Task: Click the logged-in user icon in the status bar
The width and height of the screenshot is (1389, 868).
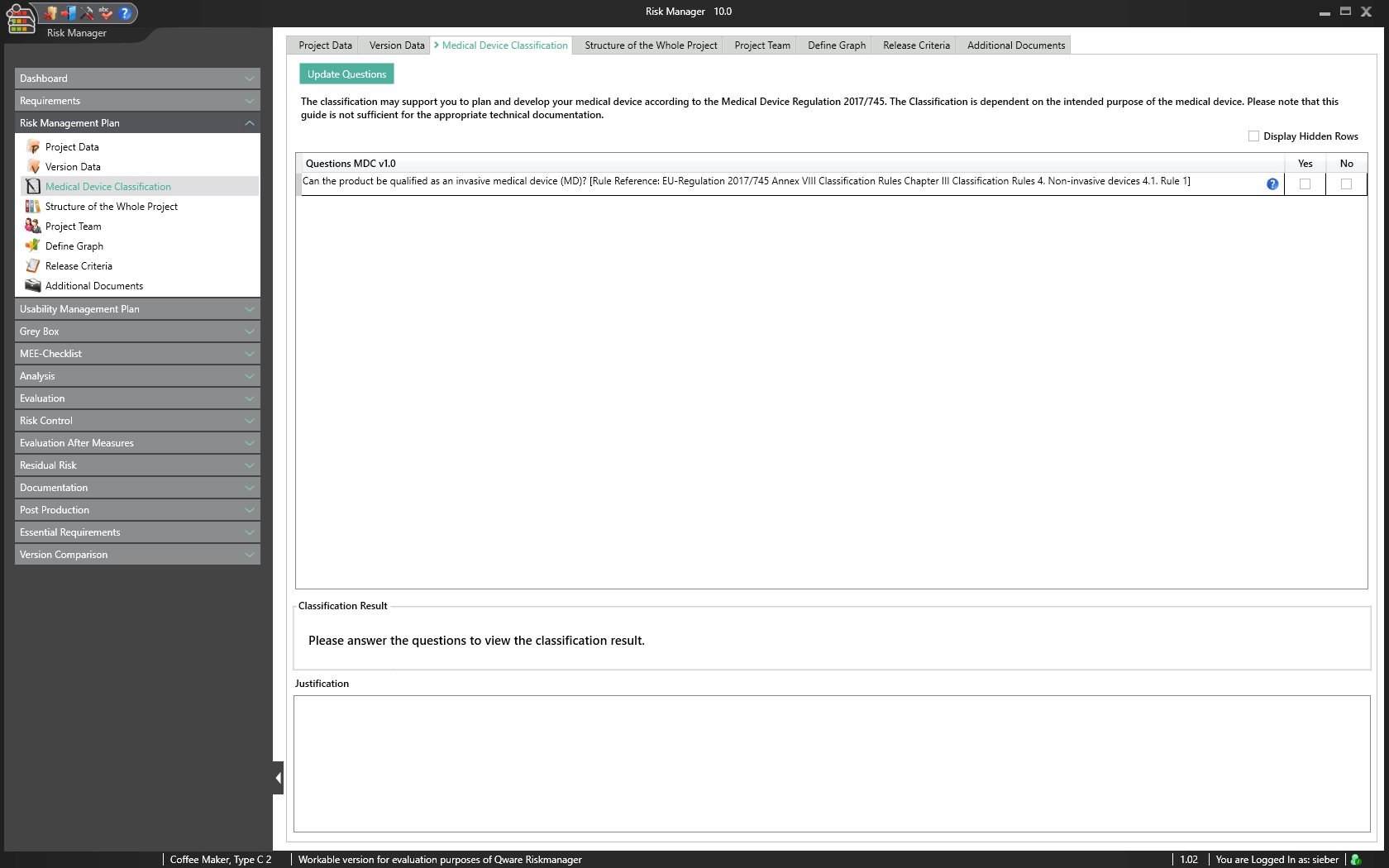Action: click(x=1358, y=859)
